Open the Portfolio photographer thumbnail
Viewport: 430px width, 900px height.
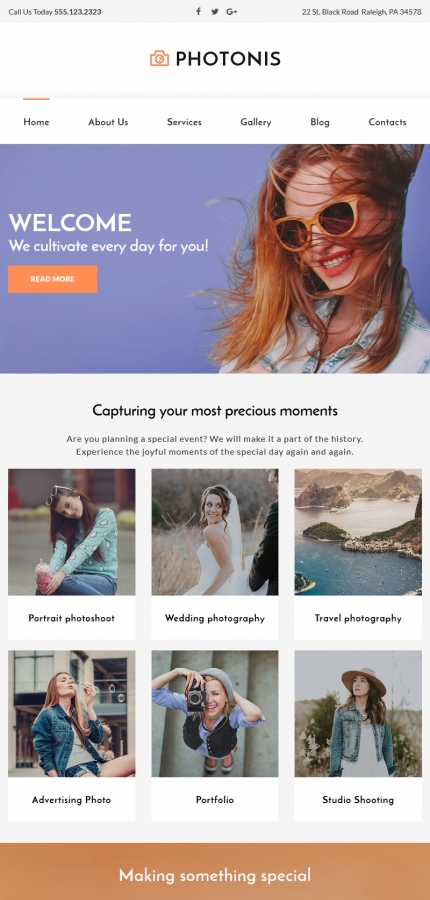click(215, 713)
